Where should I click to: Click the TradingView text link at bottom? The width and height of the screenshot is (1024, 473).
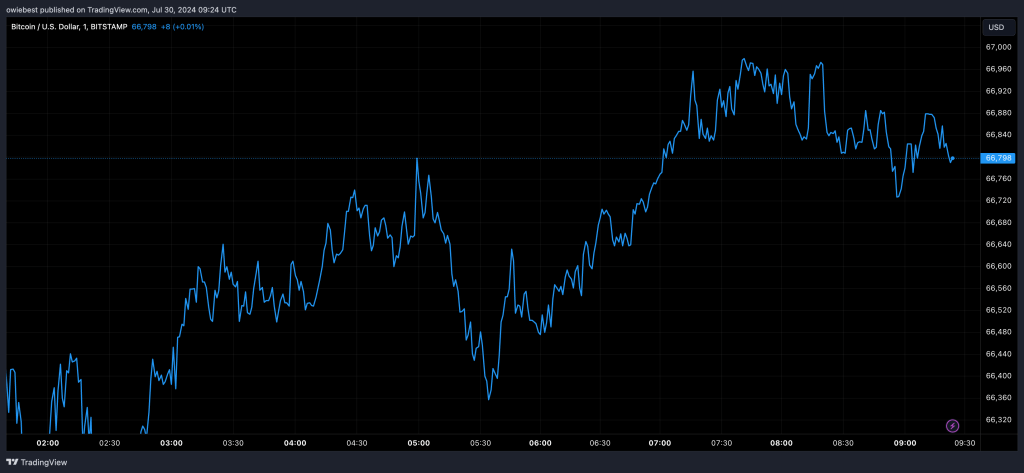44,463
